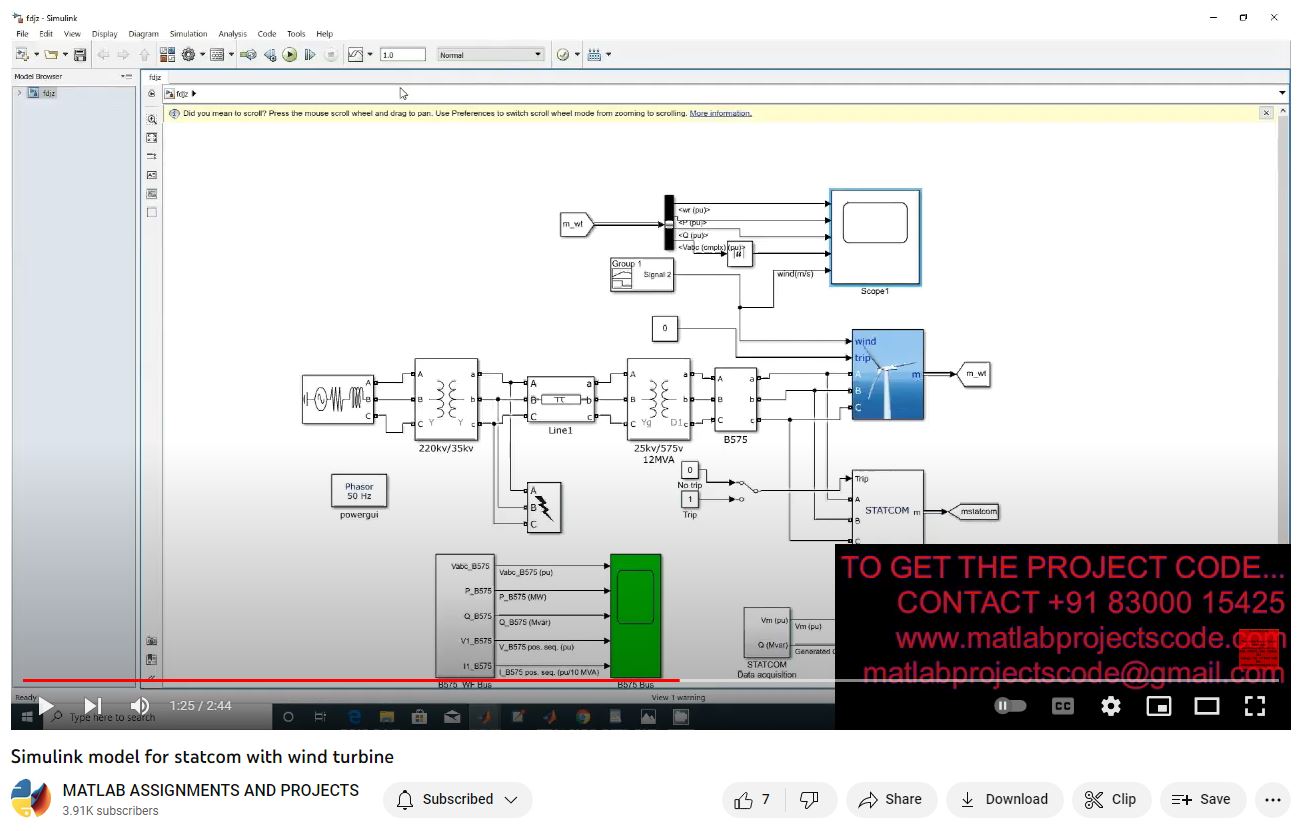This screenshot has width=1300, height=831.
Task: Click the Stop simulation icon
Action: (x=330, y=55)
